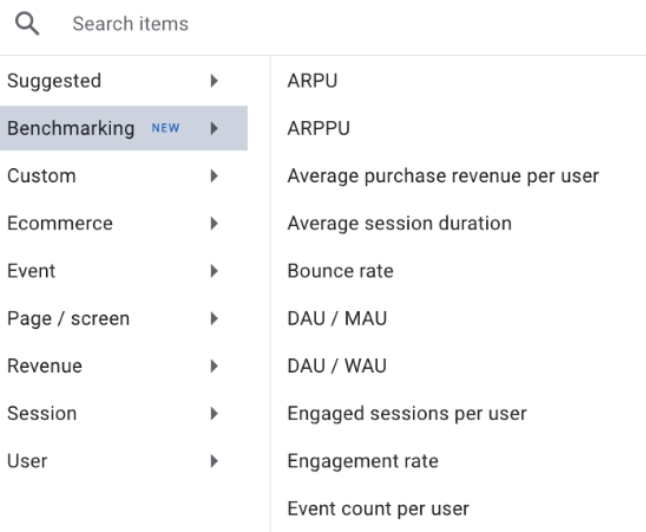
Task: Expand the User submenu arrow
Action: 214,461
